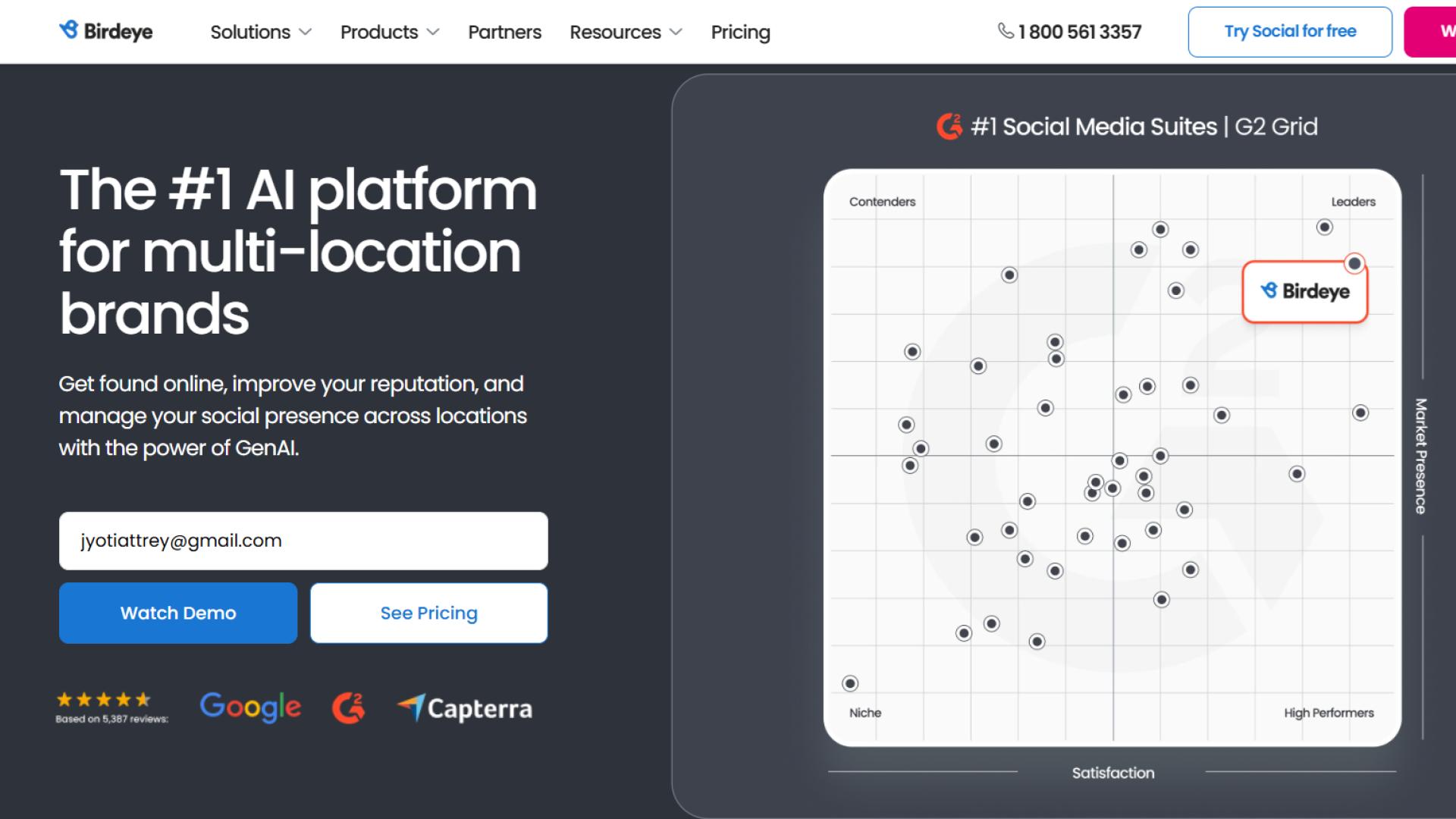Click the five-star rating icons
Screen dimensions: 1456x819
pyautogui.click(x=104, y=699)
